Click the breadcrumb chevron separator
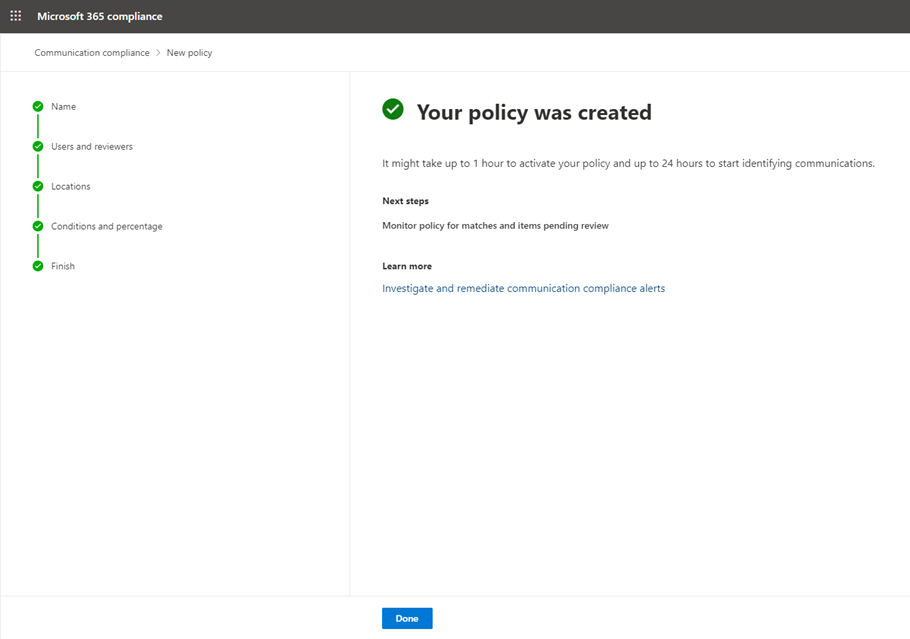The image size is (910, 639). point(158,53)
